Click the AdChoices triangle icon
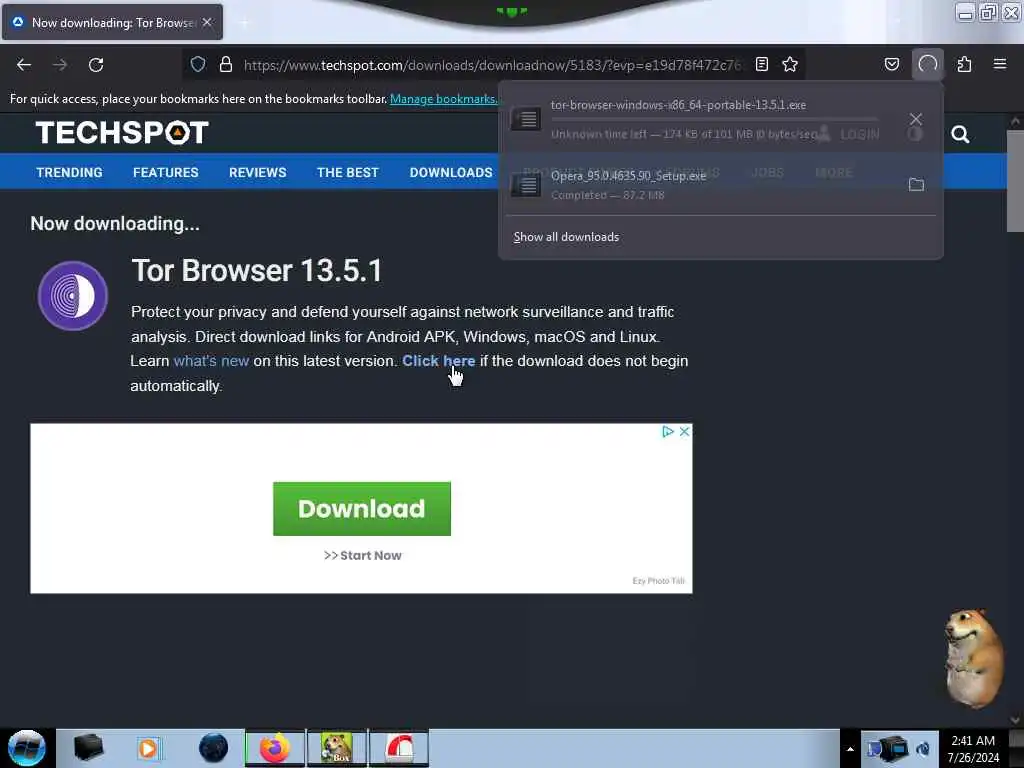Viewport: 1024px width, 768px height. [667, 432]
